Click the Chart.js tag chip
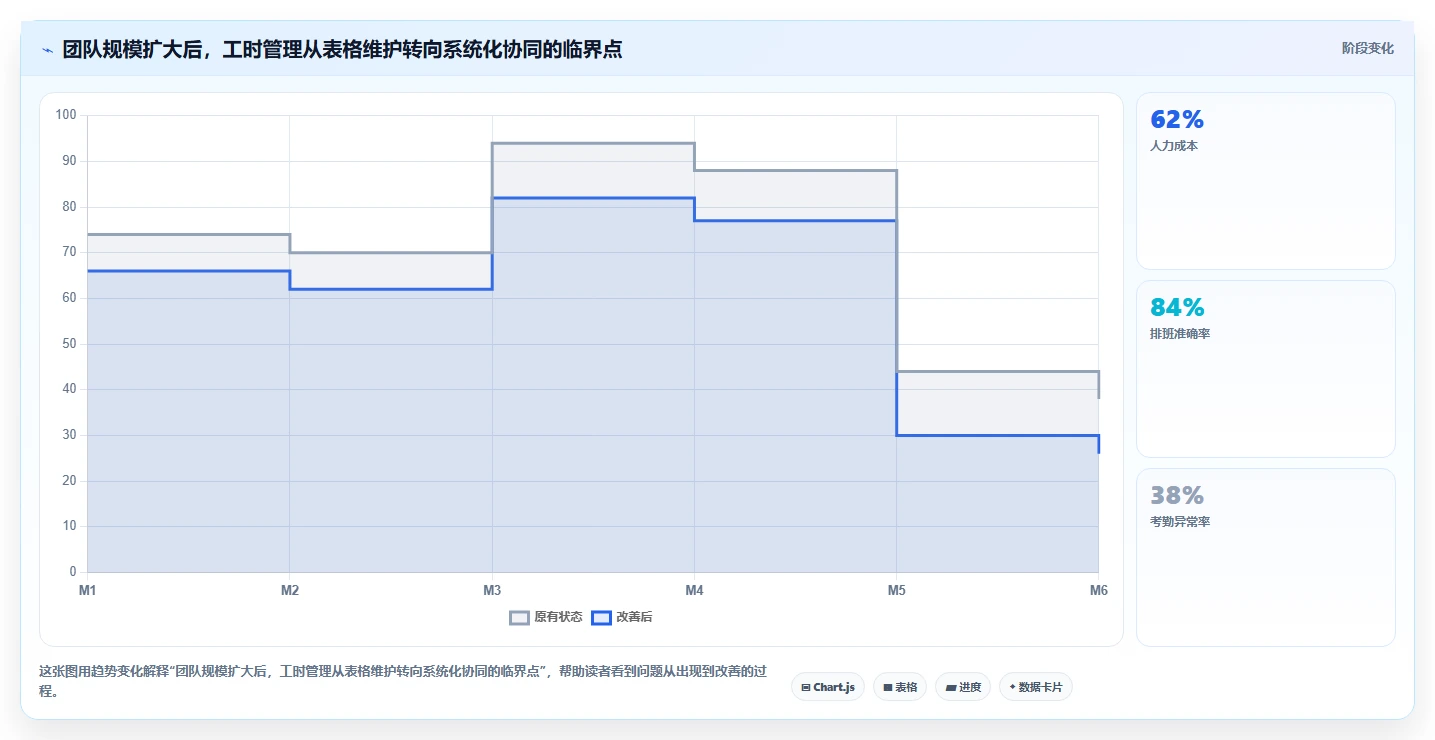Screen dimensions: 1435x740 point(828,687)
